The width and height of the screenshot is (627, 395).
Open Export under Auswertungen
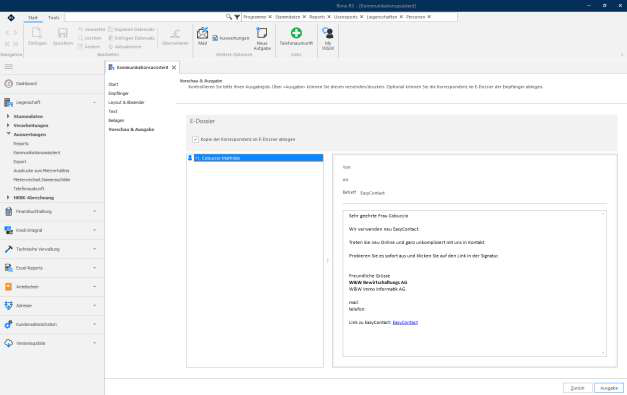[20, 162]
